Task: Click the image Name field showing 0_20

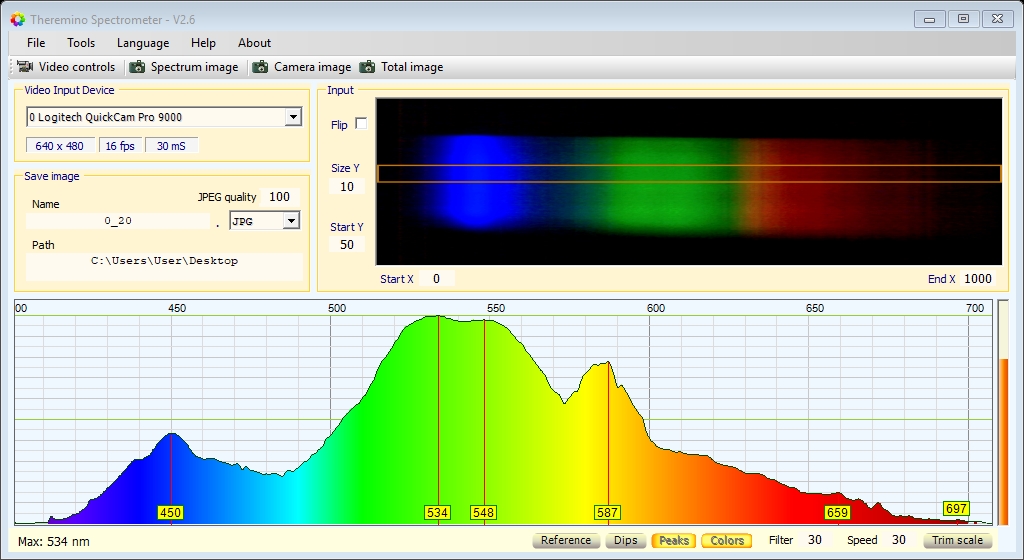Action: pyautogui.click(x=118, y=221)
